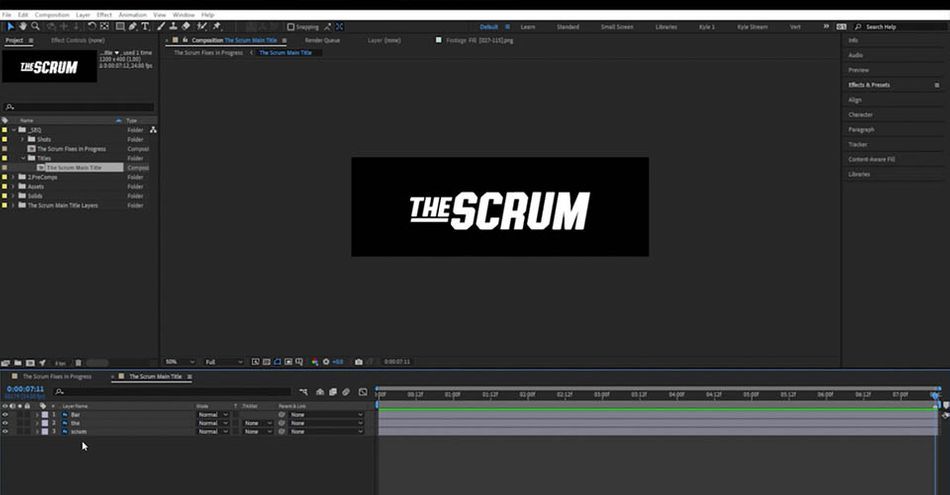Select the Clone Stamp tool
950x495 pixels.
point(173,27)
